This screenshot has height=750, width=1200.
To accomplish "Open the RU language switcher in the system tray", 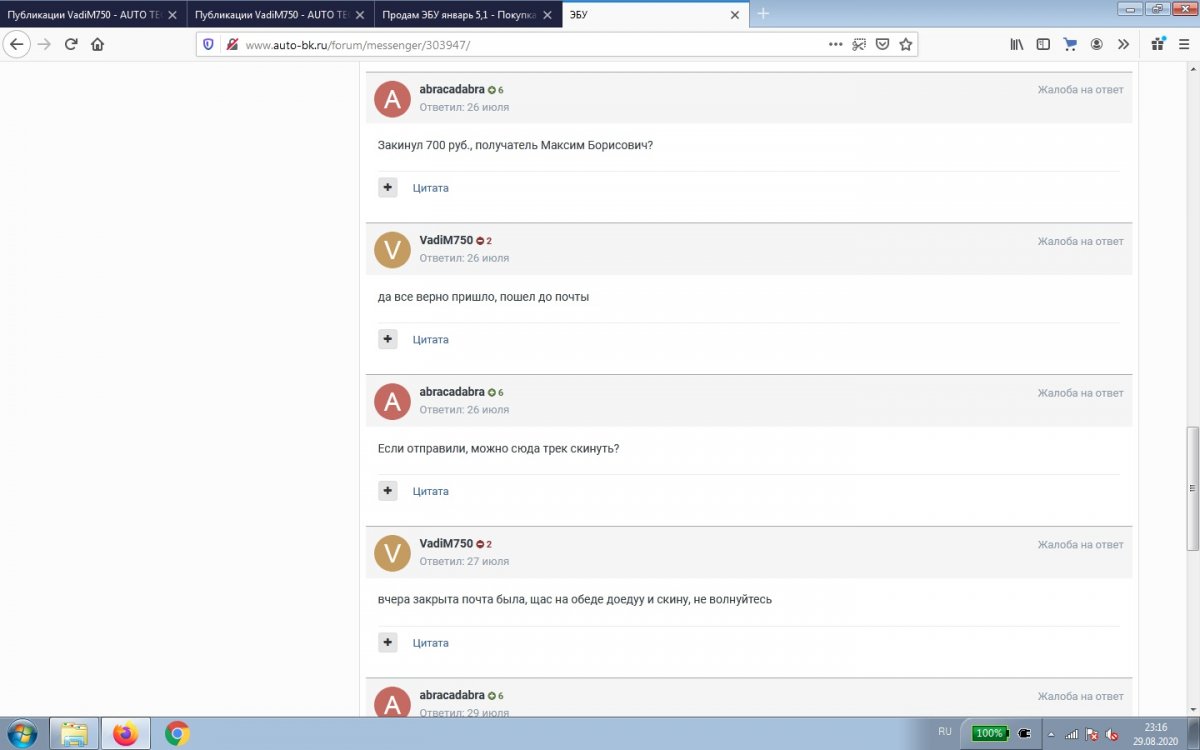I will pos(945,732).
